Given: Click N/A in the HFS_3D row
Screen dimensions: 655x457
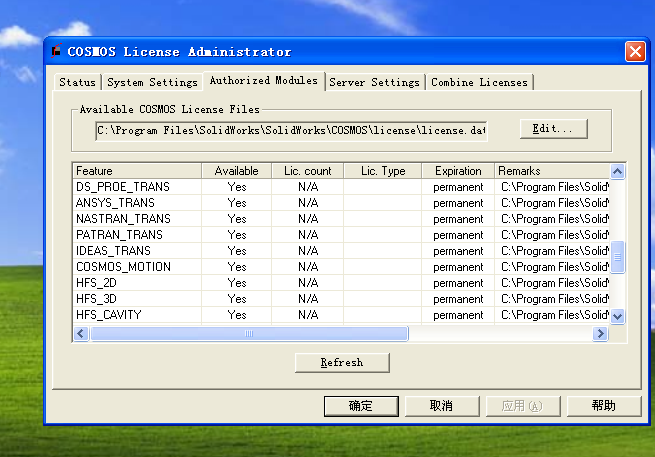Looking at the screenshot, I should (308, 299).
